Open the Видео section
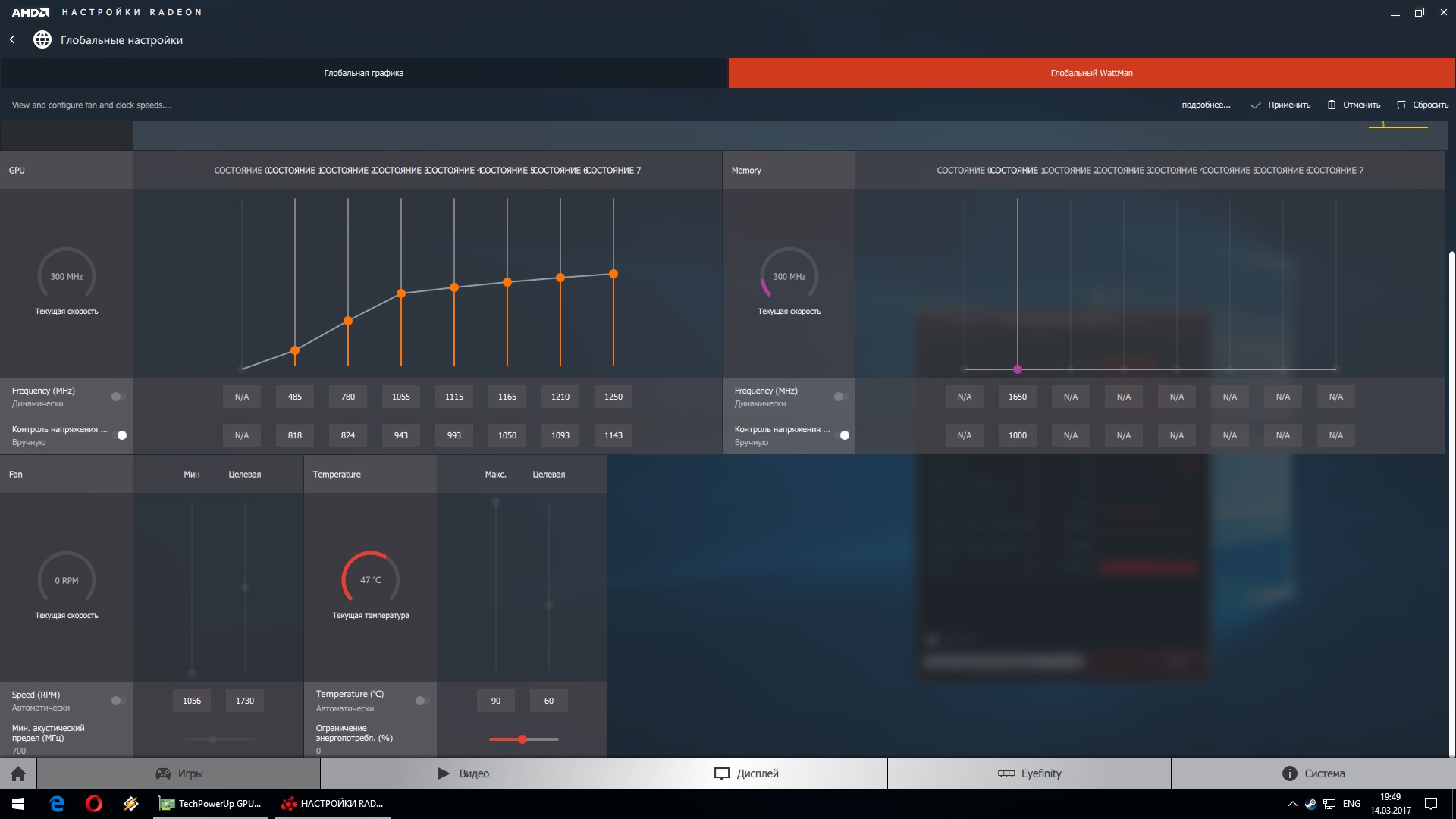The height and width of the screenshot is (819, 1456). point(463,773)
